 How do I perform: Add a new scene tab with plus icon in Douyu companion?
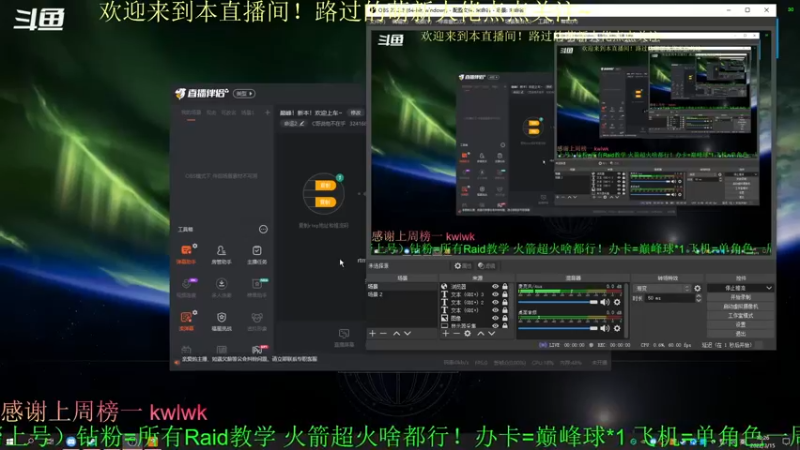coord(267,112)
